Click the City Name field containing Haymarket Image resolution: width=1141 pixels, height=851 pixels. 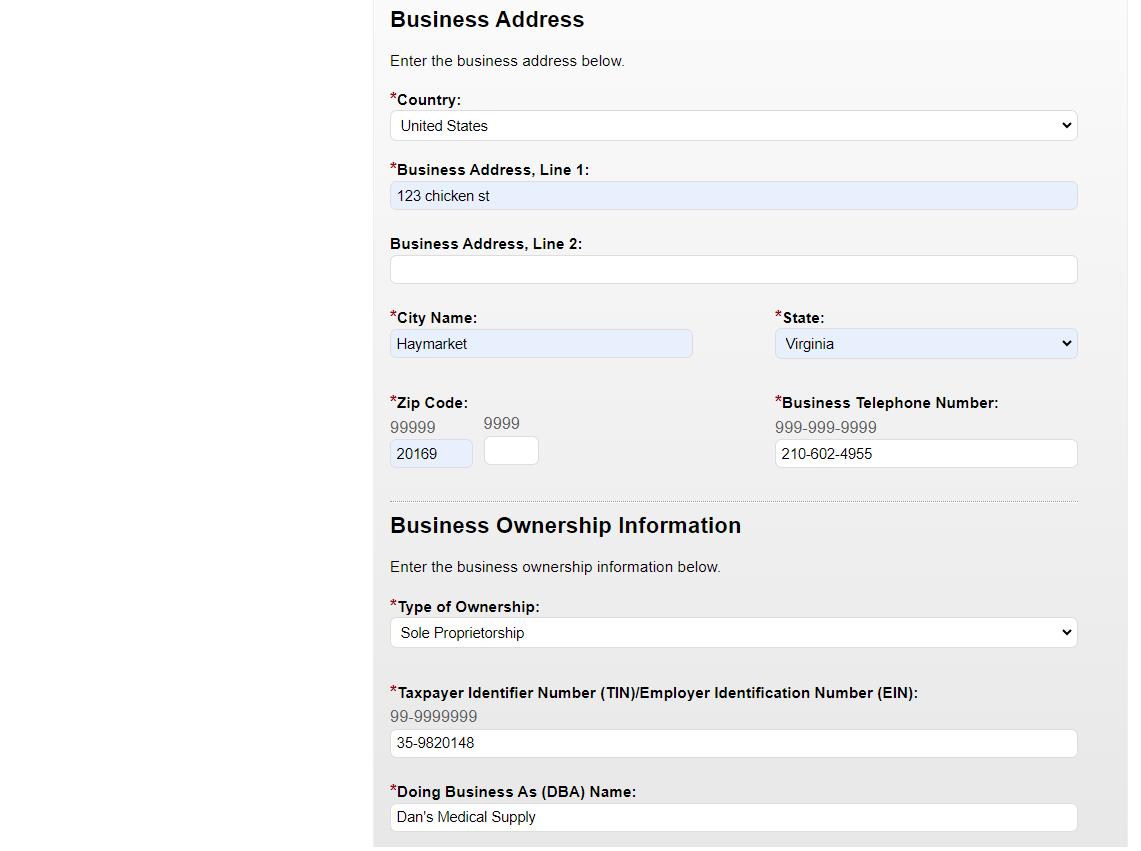[541, 344]
